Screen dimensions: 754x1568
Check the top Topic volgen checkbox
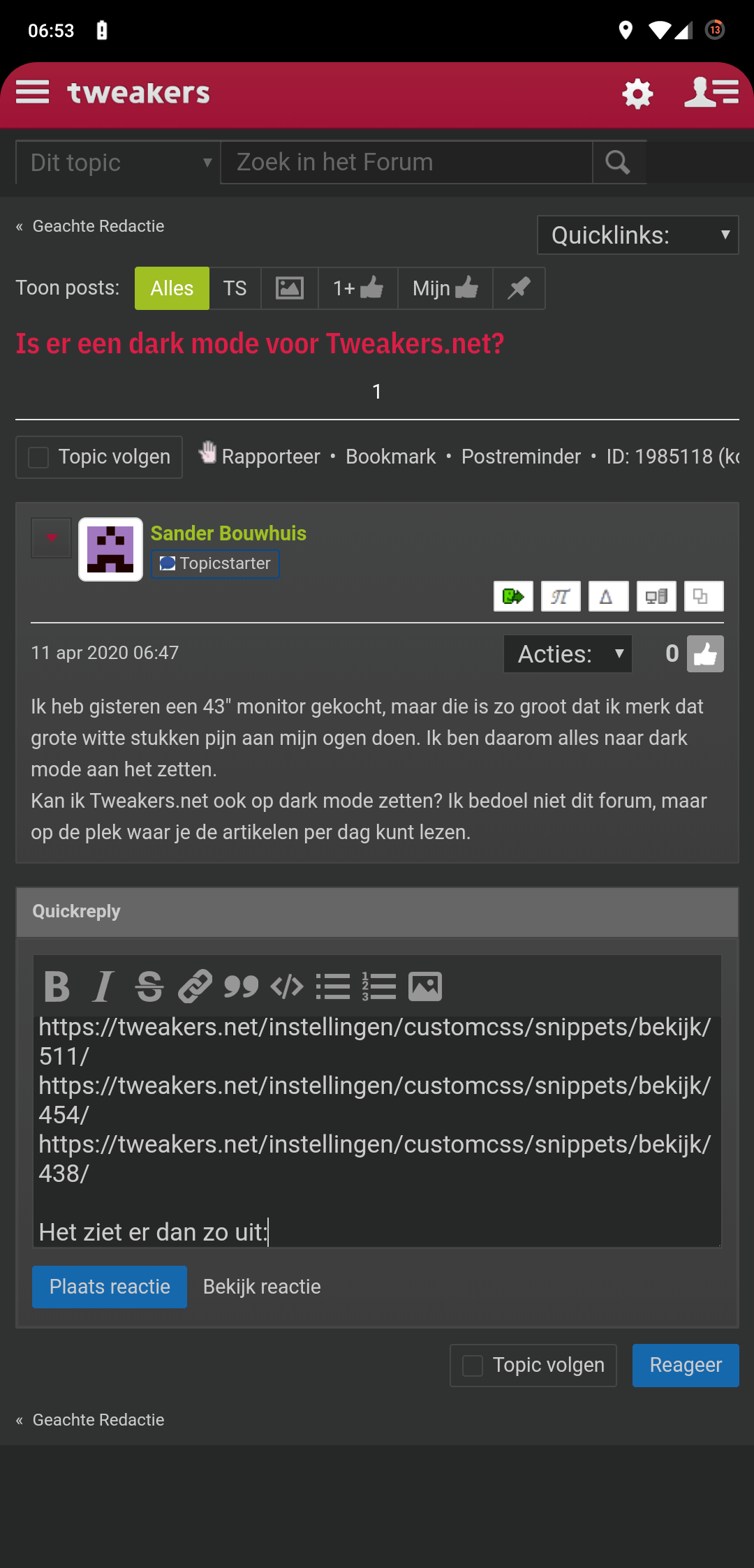tap(38, 458)
